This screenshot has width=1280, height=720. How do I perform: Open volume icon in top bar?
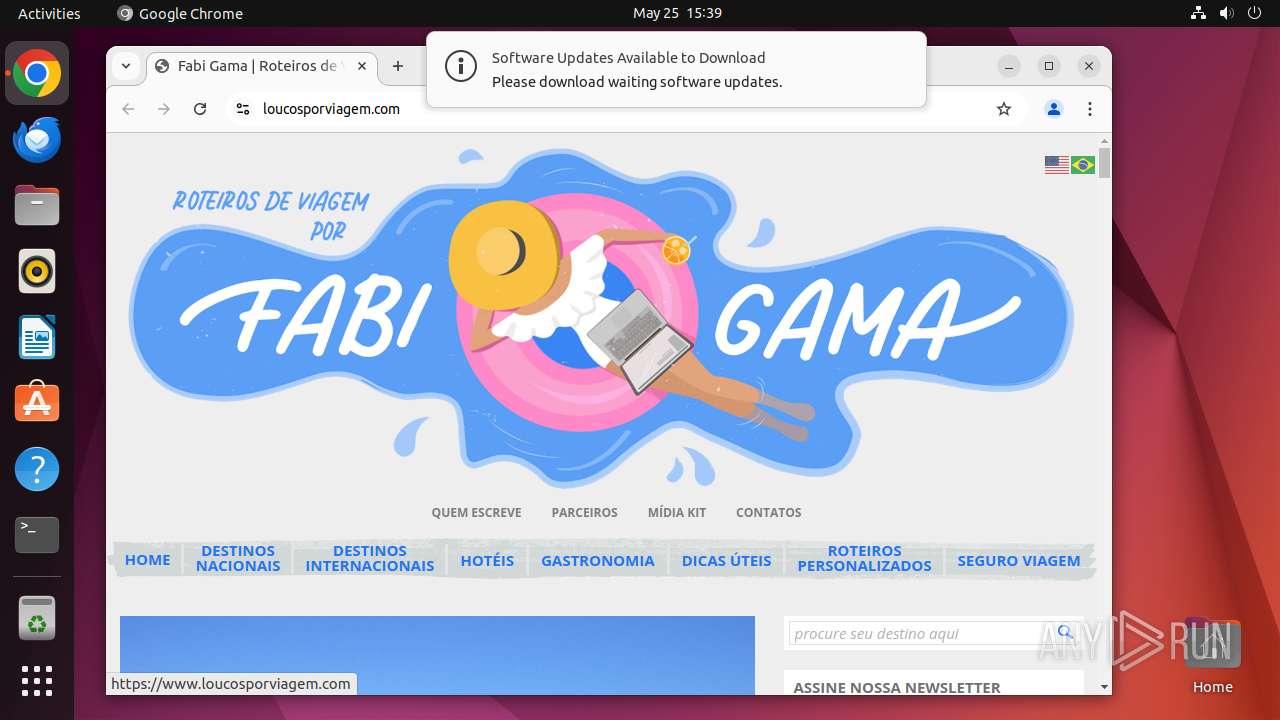coord(1227,13)
